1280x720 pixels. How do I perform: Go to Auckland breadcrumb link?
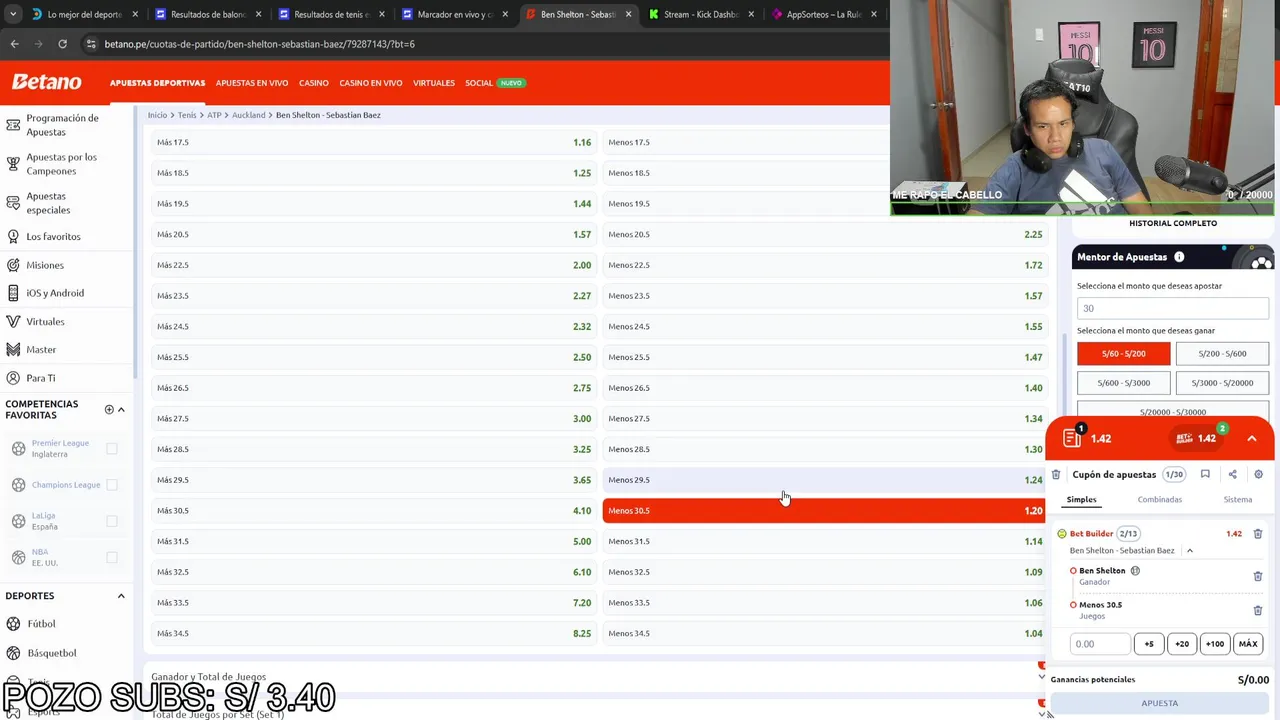click(249, 115)
